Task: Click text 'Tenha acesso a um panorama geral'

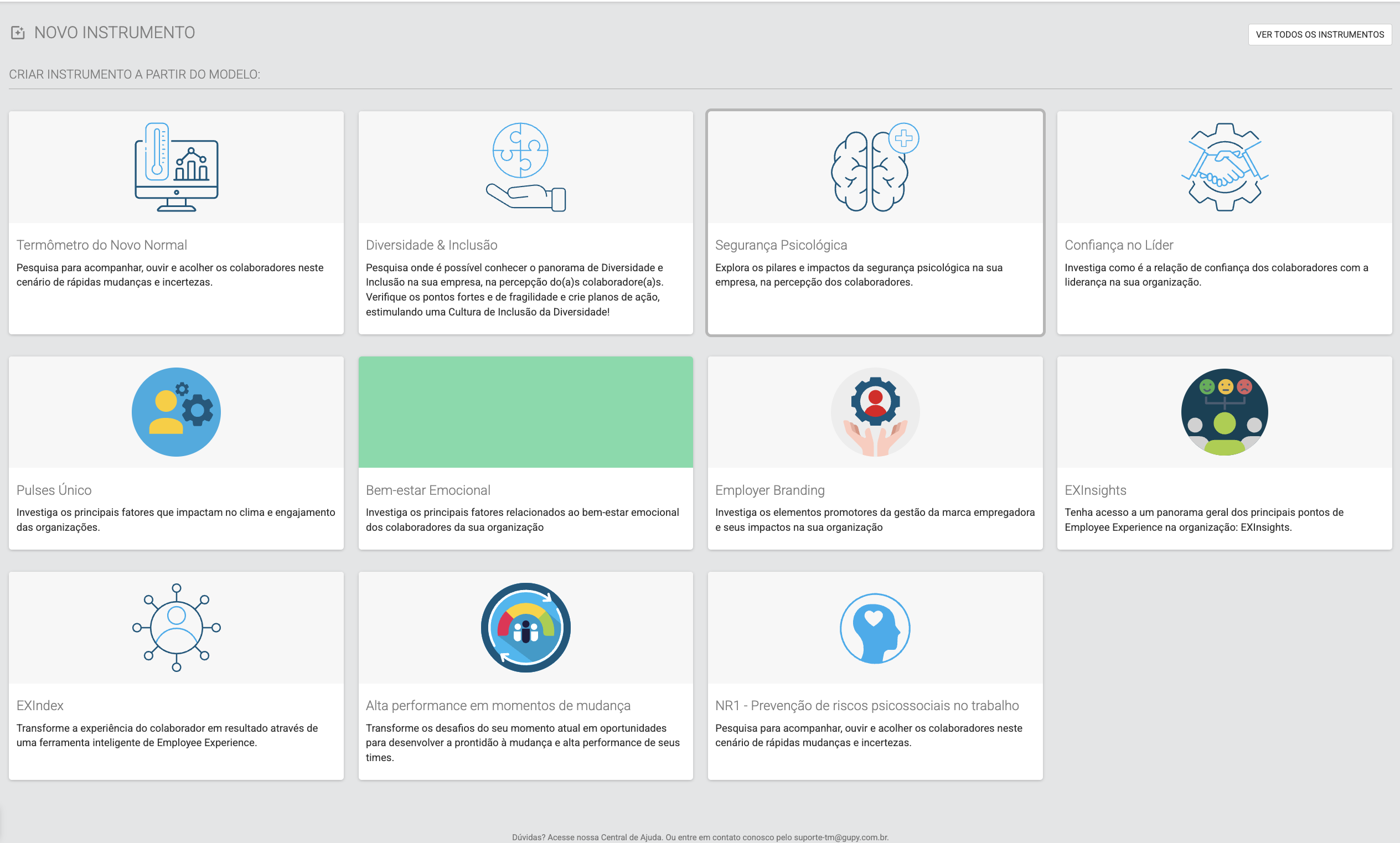Action: pos(1204,520)
